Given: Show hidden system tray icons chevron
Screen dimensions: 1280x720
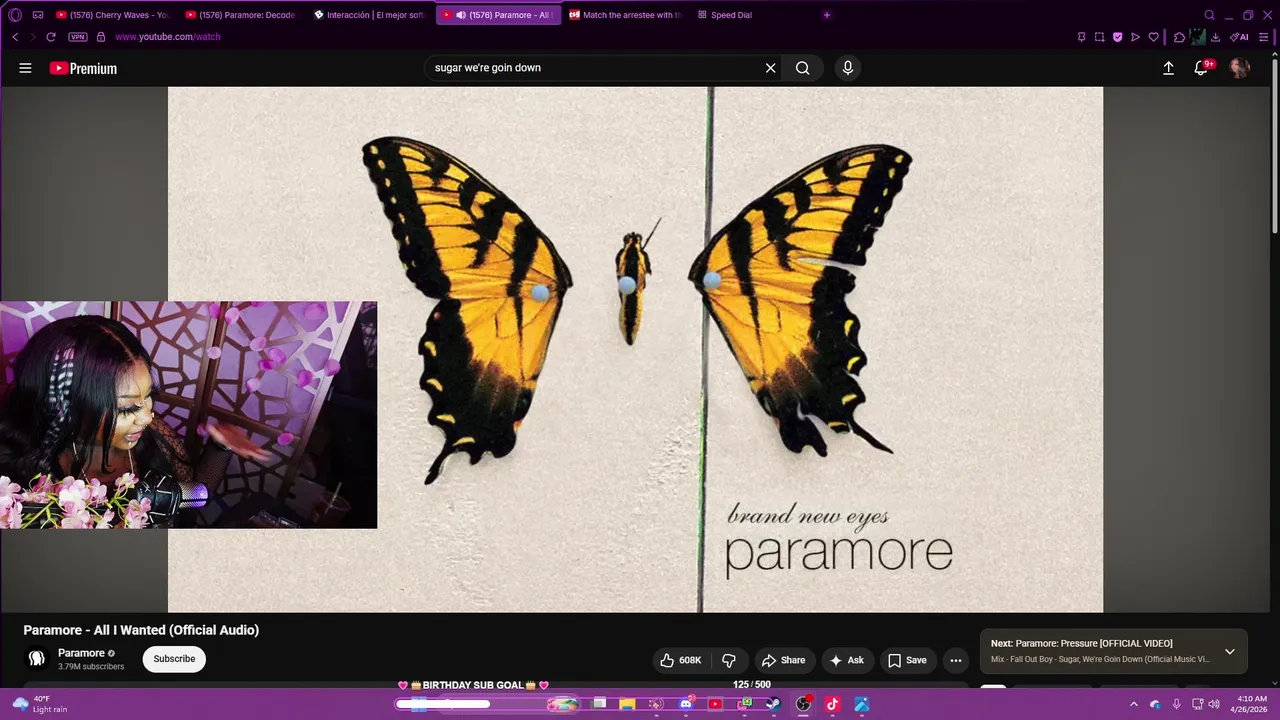Looking at the screenshot, I should click(1133, 704).
